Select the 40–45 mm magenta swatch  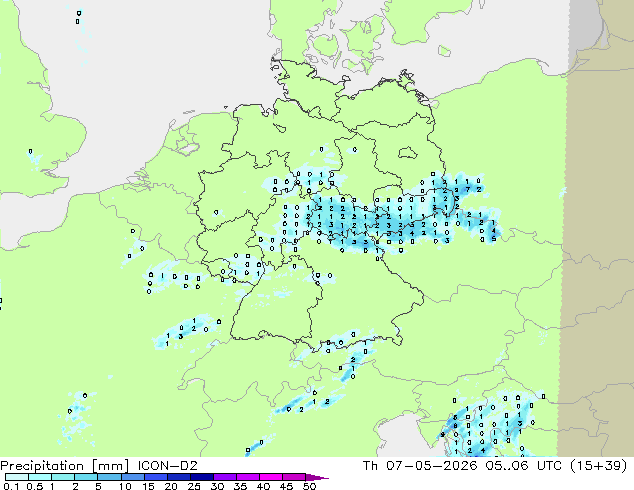(271, 477)
